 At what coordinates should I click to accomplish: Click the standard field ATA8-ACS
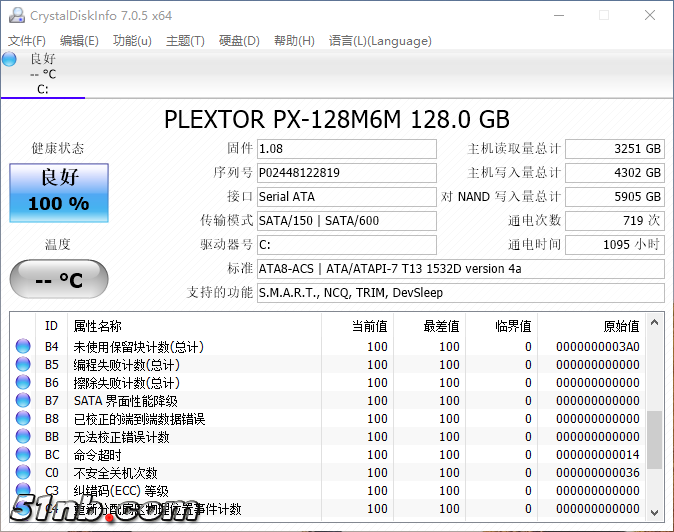pyautogui.click(x=461, y=269)
